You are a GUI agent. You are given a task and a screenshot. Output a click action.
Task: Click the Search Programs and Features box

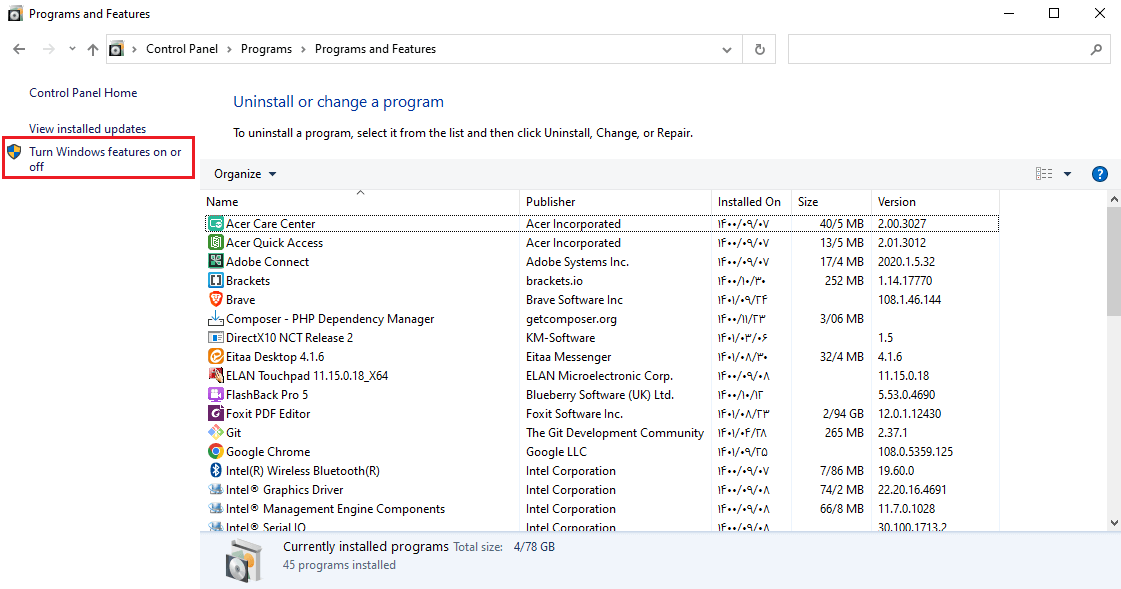click(x=949, y=49)
